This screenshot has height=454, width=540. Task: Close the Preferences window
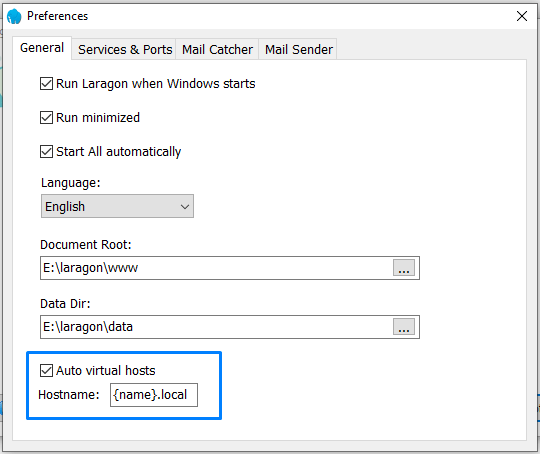tap(522, 16)
